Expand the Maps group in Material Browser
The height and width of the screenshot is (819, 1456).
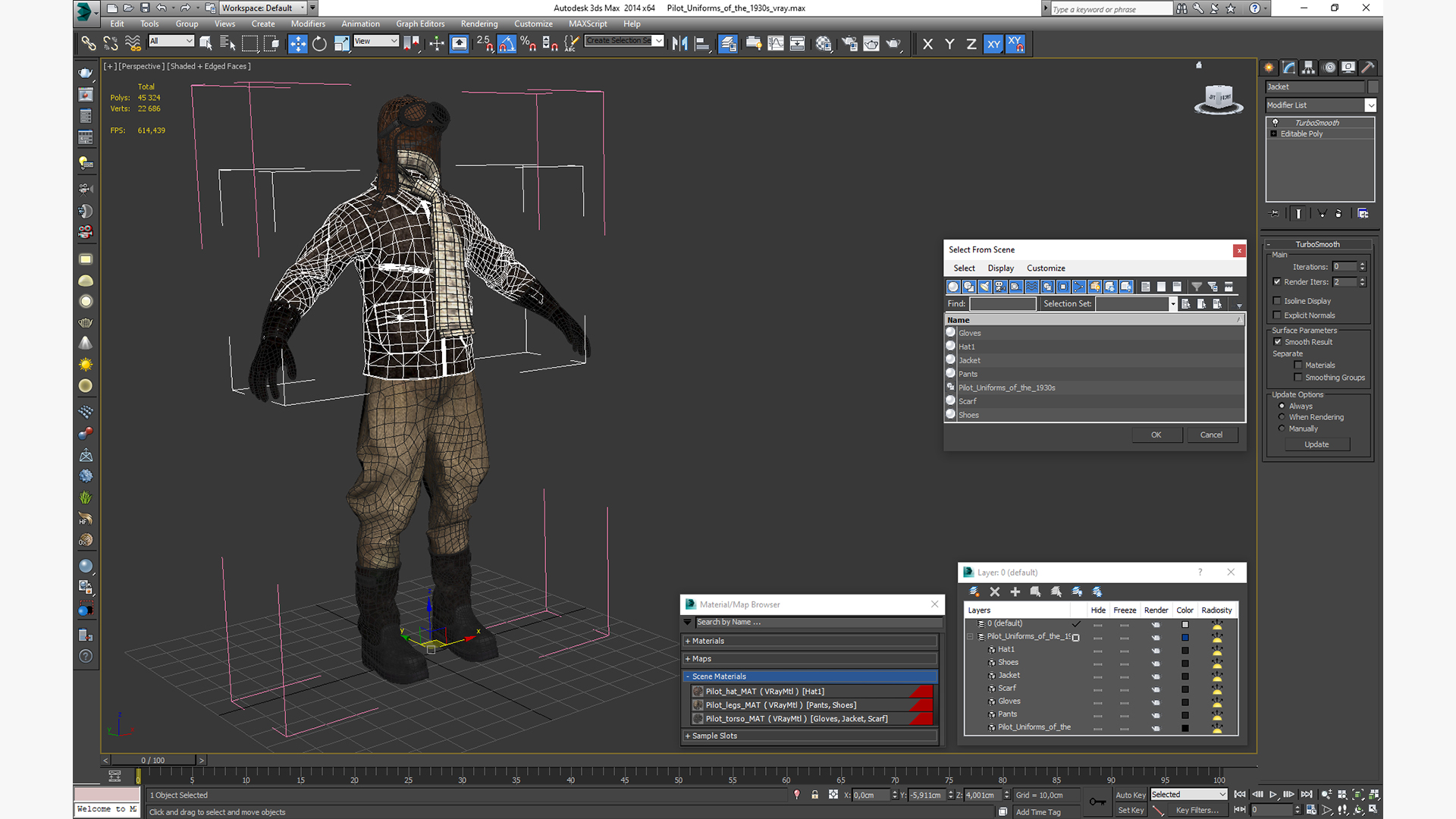809,659
